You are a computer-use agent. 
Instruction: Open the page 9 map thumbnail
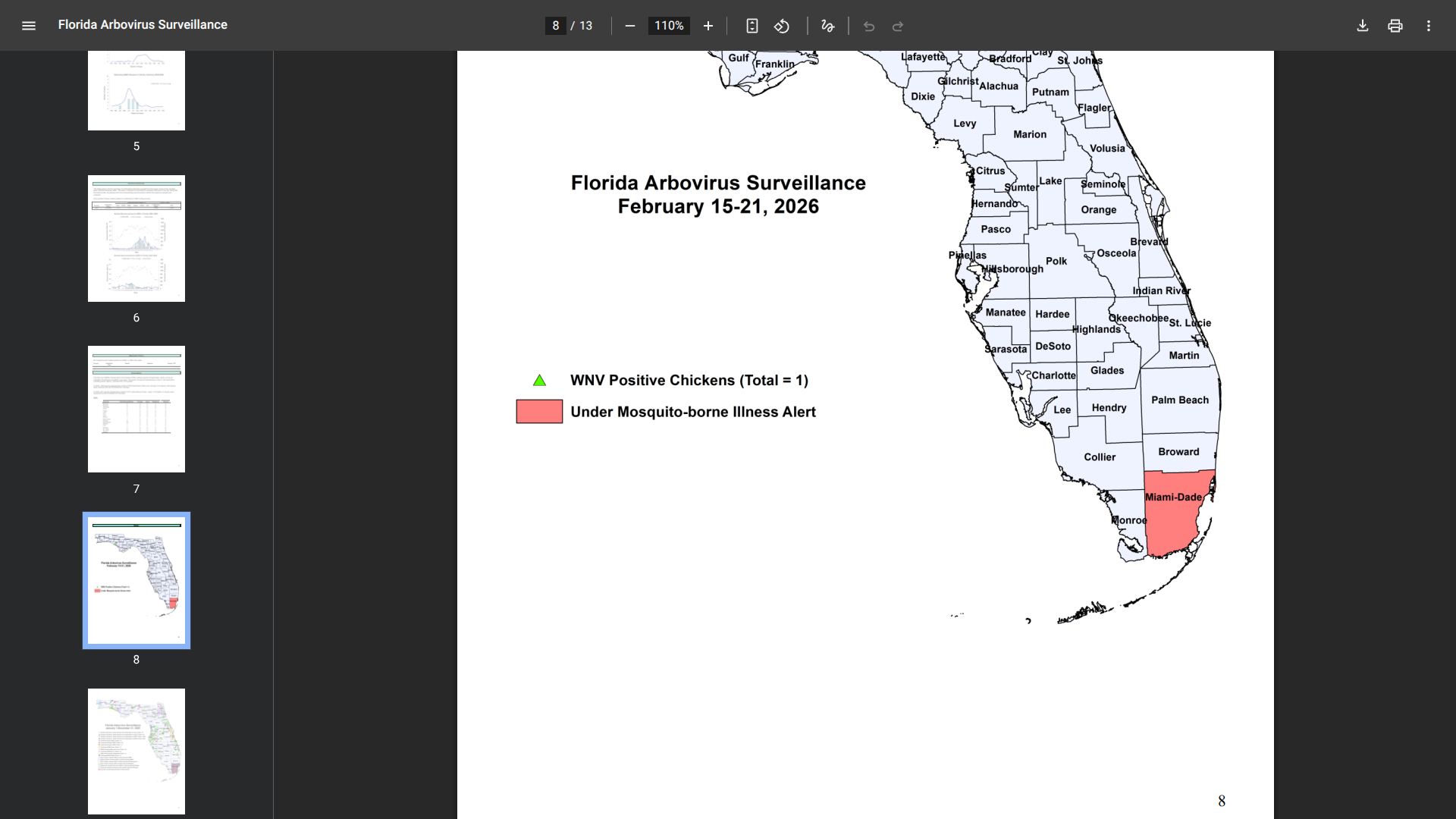(x=136, y=751)
